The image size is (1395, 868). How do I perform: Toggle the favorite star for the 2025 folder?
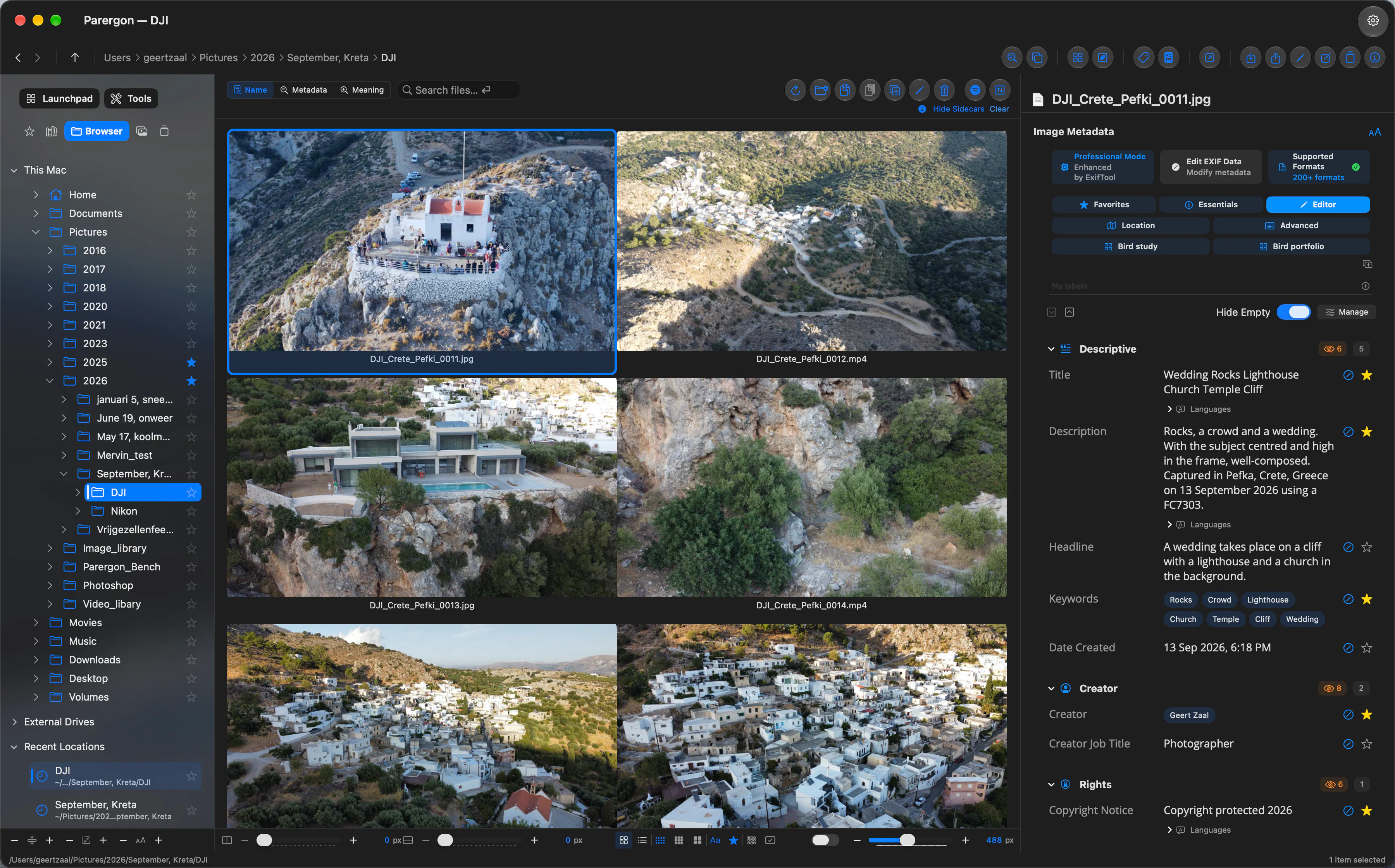192,362
